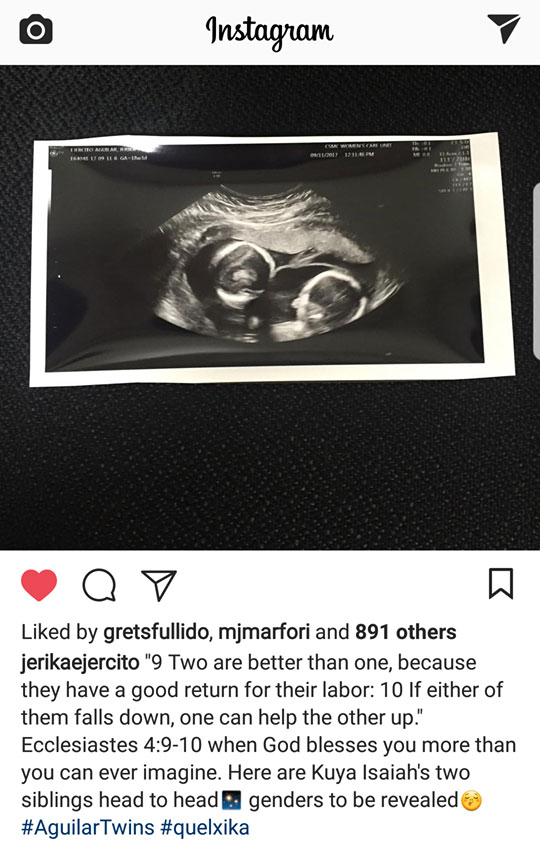Unlike the post with red heart
The height and width of the screenshot is (841, 540).
(39, 585)
